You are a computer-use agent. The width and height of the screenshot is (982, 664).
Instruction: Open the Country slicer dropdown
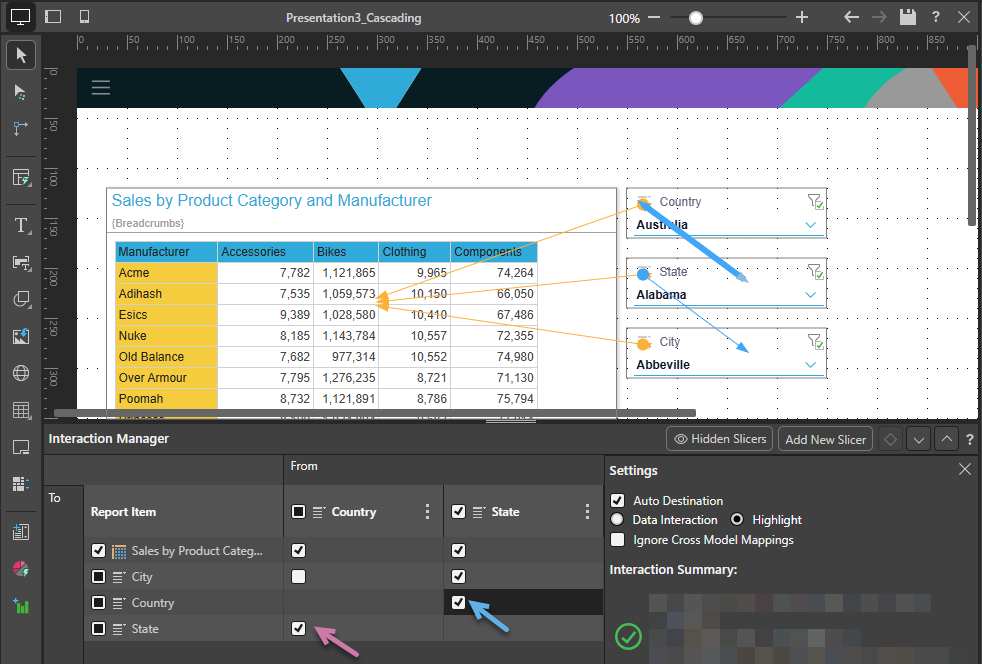(810, 225)
